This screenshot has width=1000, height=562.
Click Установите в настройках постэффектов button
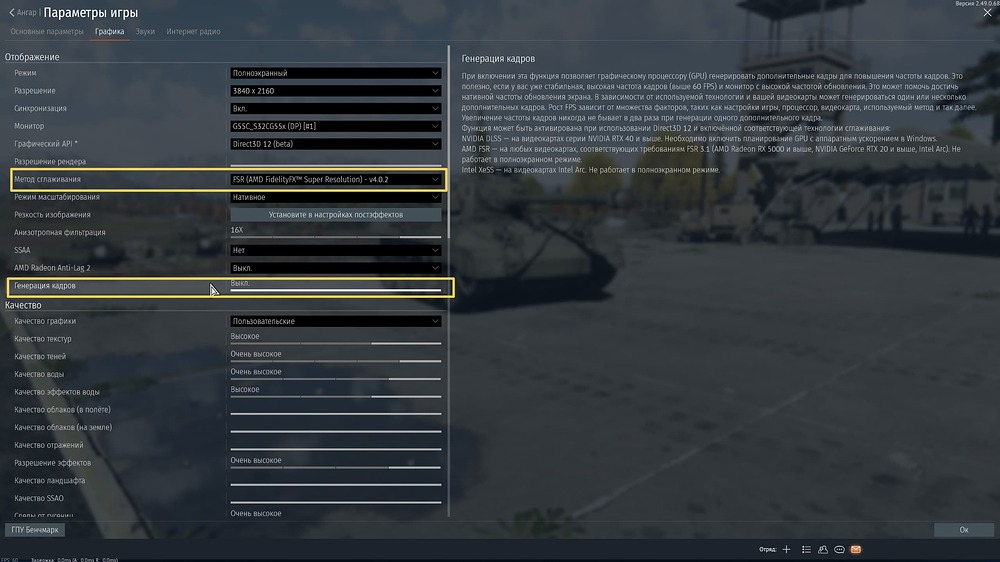[335, 215]
